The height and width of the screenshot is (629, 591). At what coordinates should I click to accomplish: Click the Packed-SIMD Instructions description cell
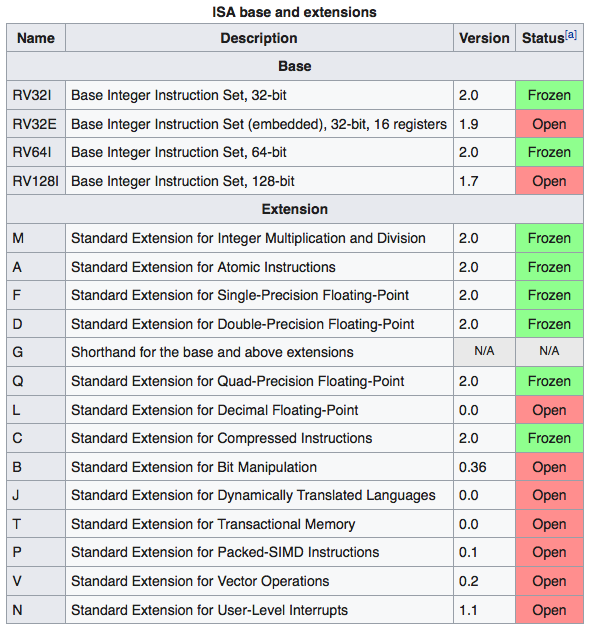pyautogui.click(x=259, y=552)
